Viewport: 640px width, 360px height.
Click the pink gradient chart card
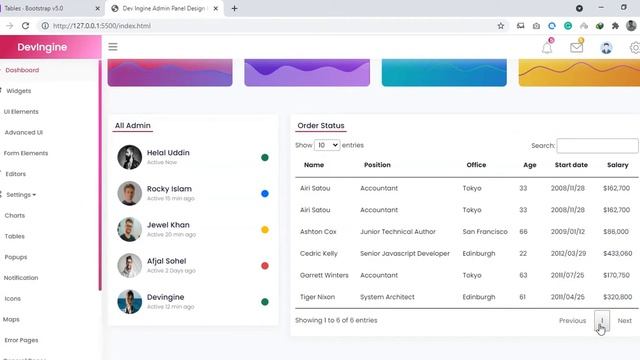pos(170,73)
